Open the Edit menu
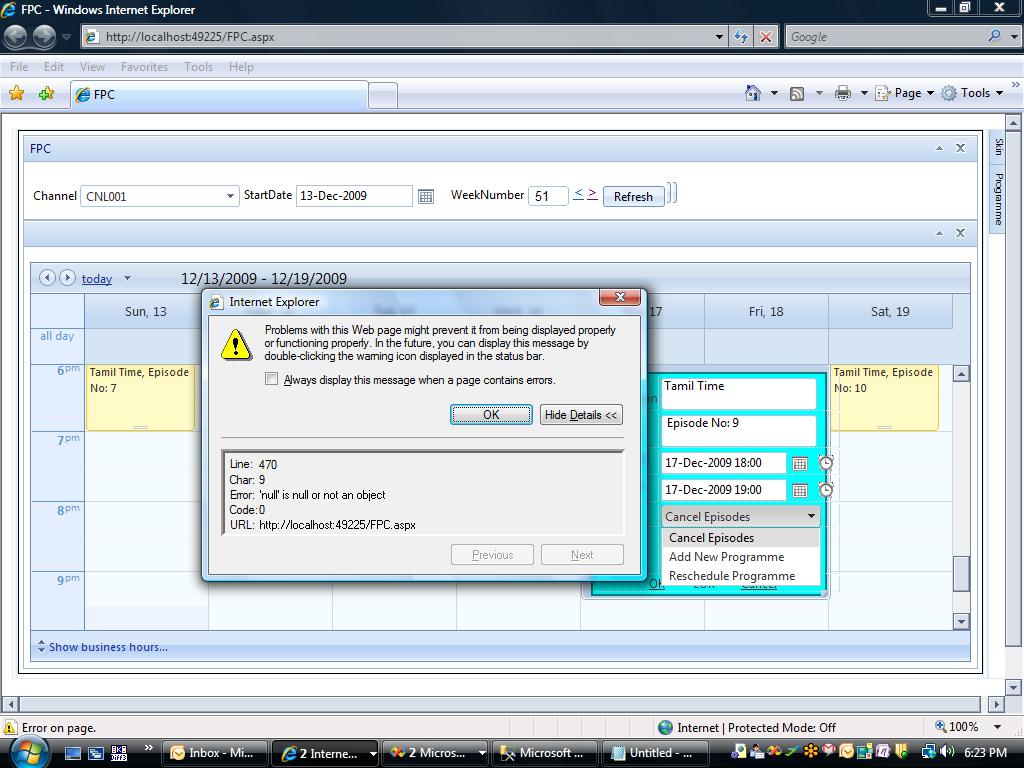Viewport: 1024px width, 768px height. point(54,67)
